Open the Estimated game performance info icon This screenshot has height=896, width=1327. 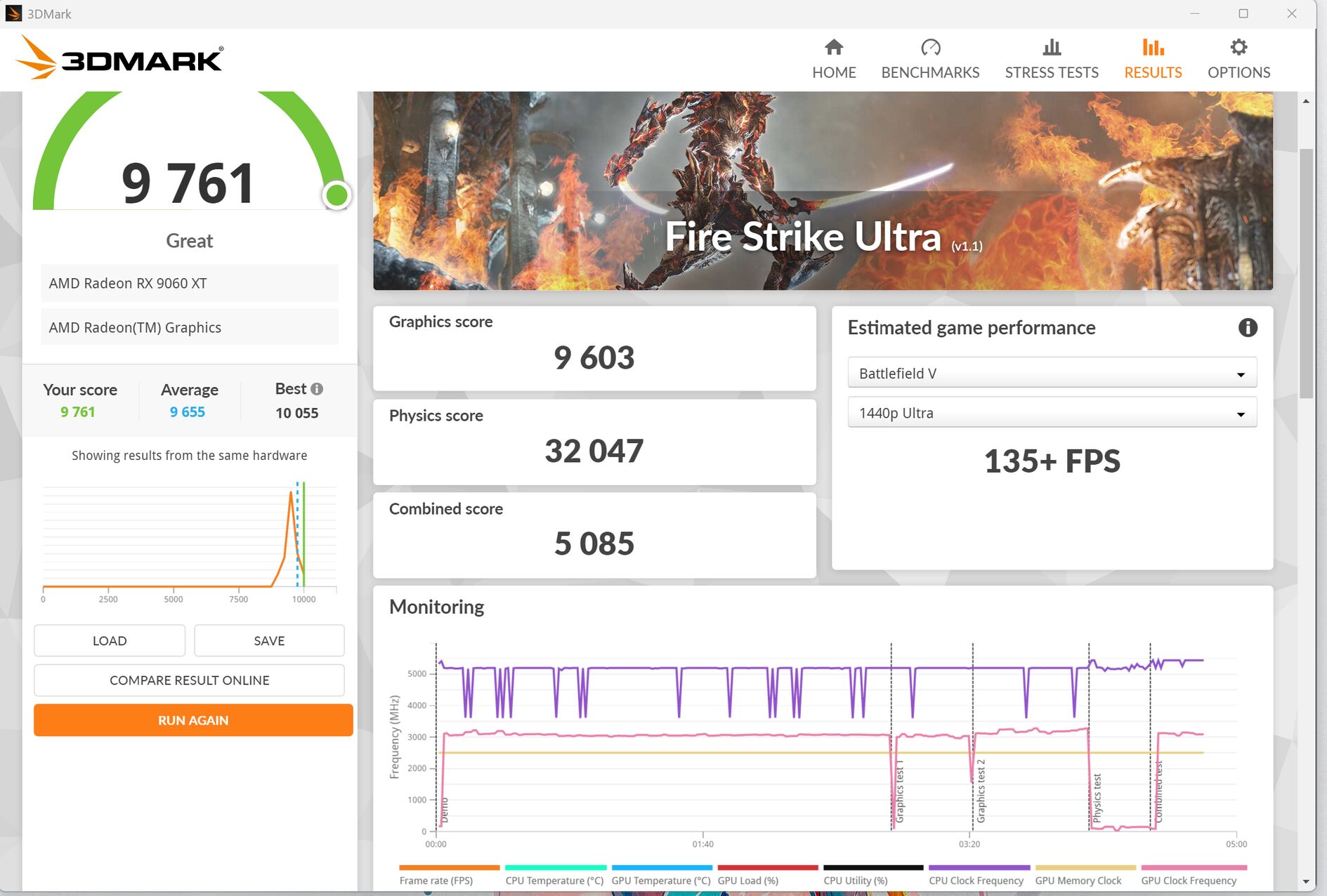(x=1248, y=327)
